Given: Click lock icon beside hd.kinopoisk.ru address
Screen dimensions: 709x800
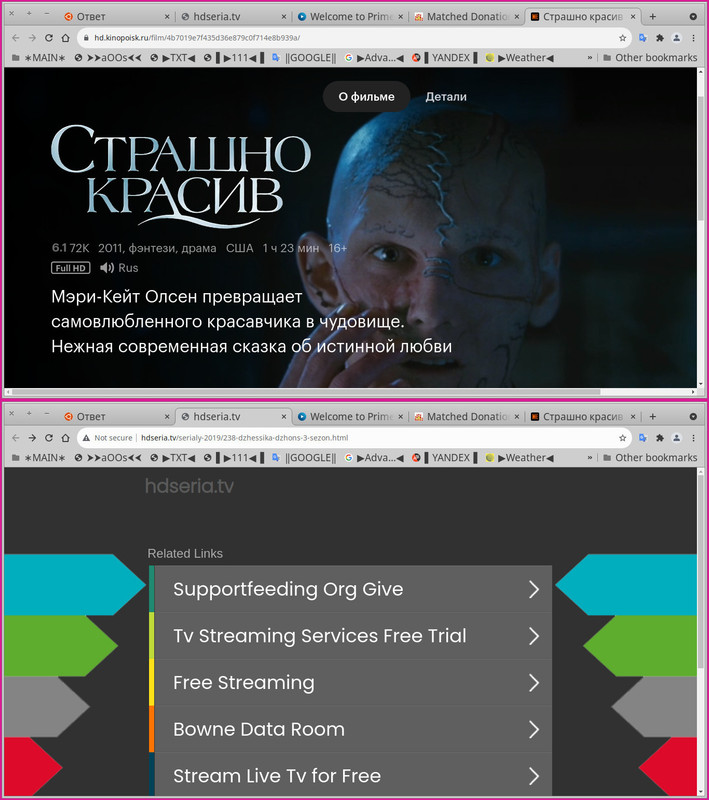Looking at the screenshot, I should [86, 38].
